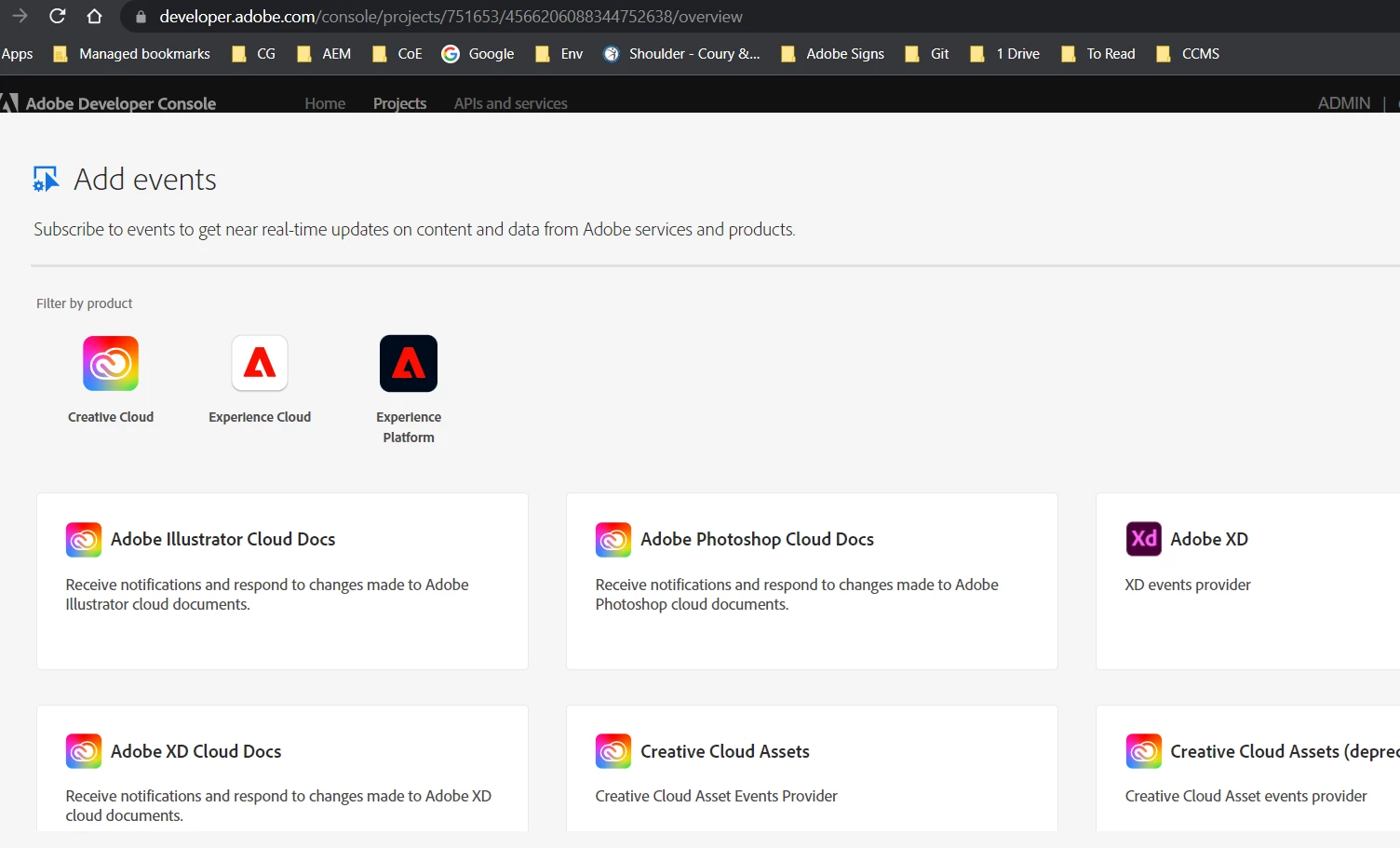The height and width of the screenshot is (848, 1400).
Task: Select the Adobe XD Cloud Docs title
Action: (196, 751)
